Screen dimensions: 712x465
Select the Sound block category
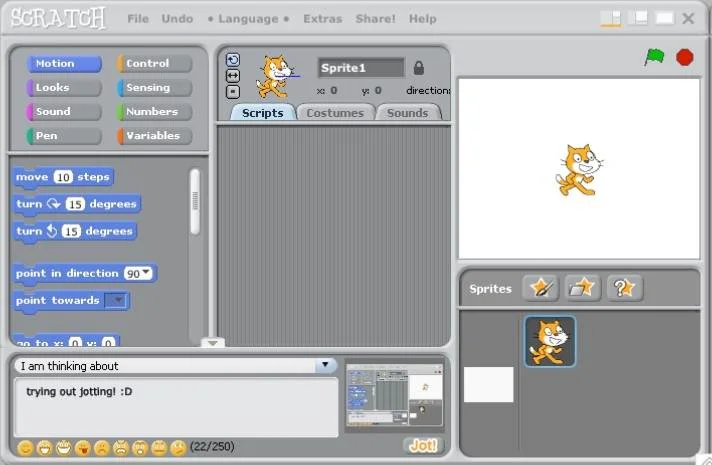click(64, 112)
